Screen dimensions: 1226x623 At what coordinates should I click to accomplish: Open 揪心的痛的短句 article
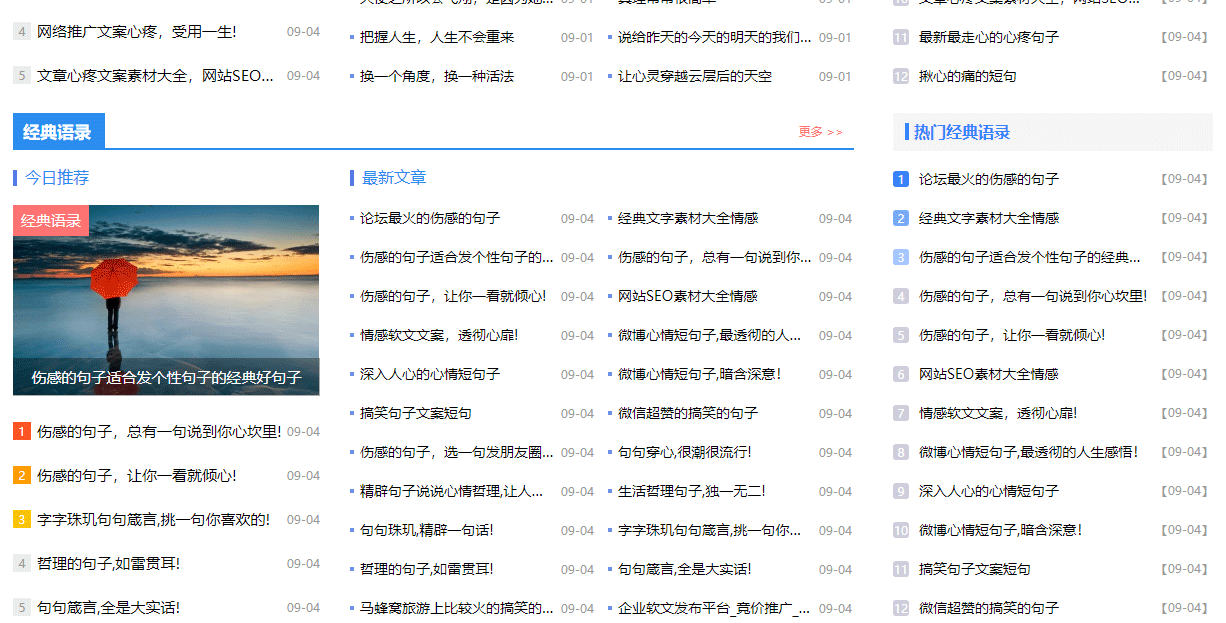[x=965, y=74]
